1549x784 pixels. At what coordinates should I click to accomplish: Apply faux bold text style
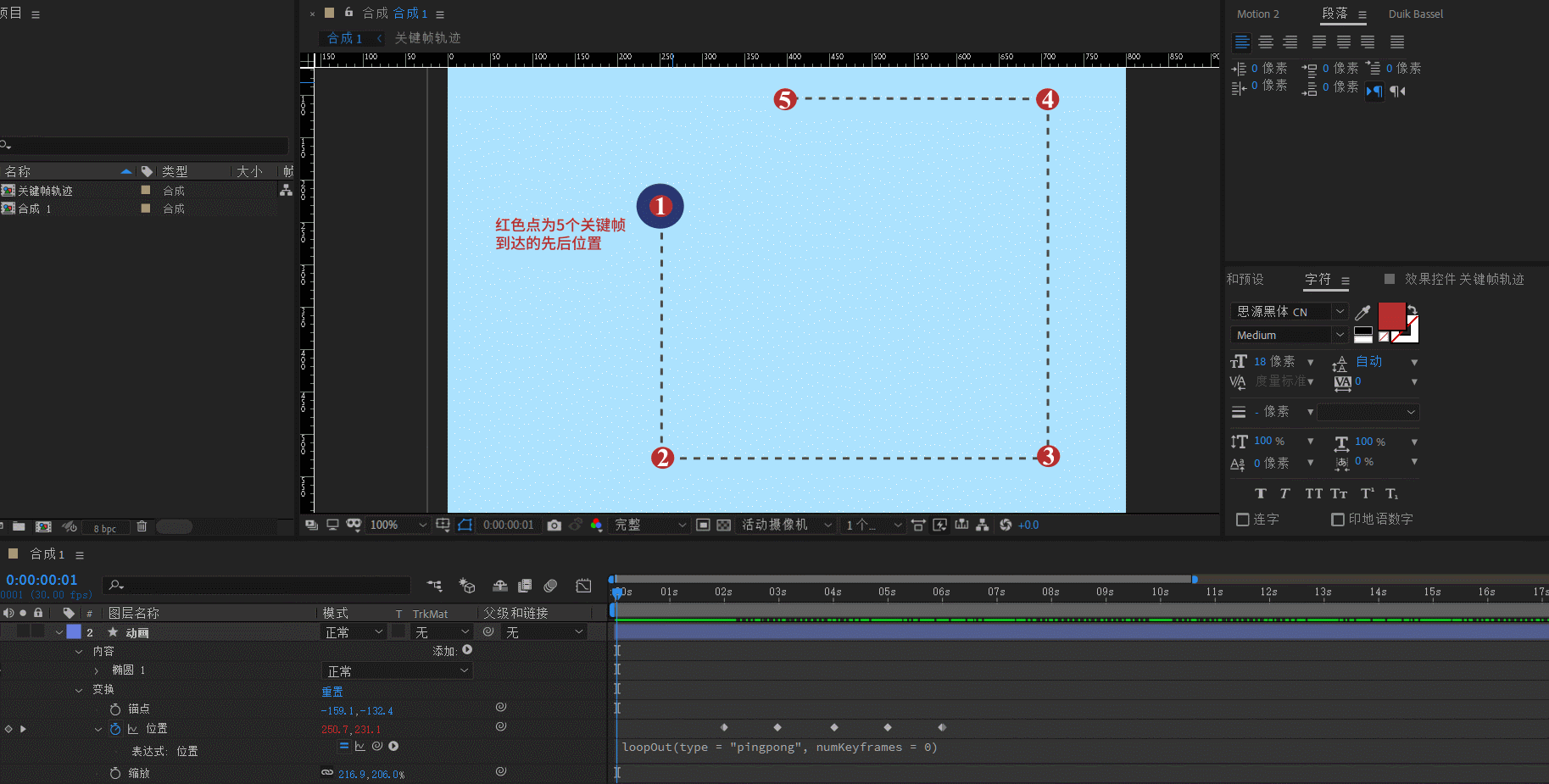[x=1261, y=493]
